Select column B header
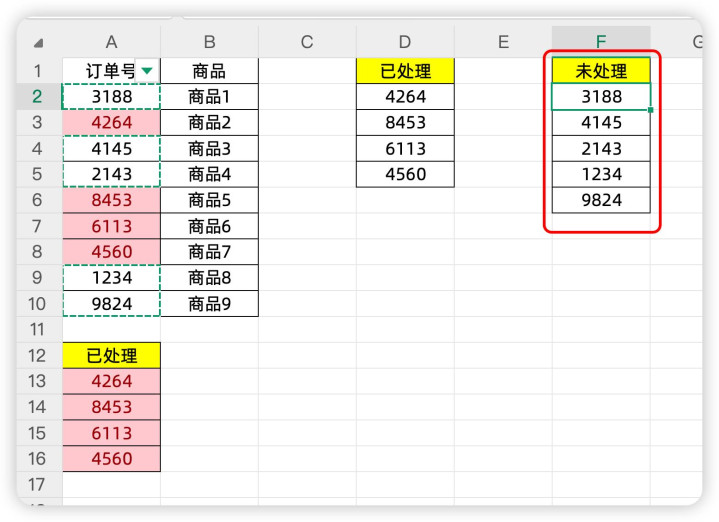This screenshot has height=522, width=719. tap(210, 42)
